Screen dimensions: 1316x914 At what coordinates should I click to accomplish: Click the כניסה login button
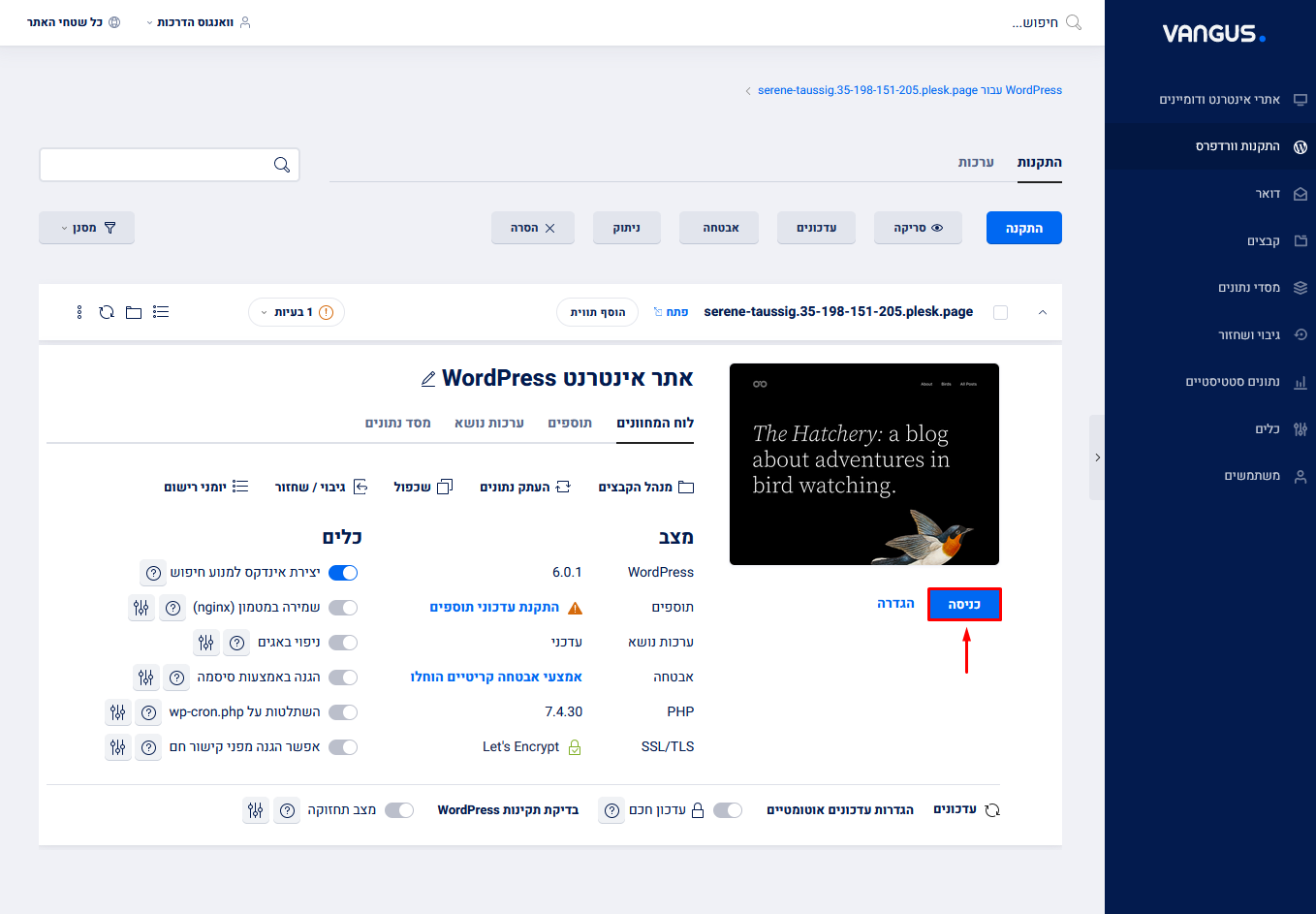[x=964, y=604]
